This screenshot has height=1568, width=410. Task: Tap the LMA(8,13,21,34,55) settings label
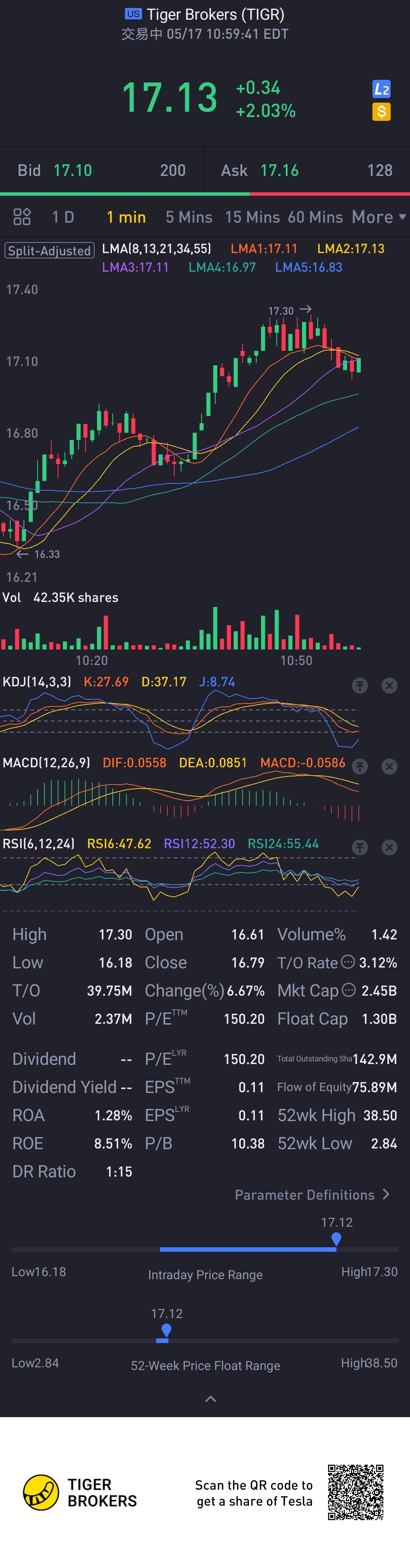click(156, 248)
